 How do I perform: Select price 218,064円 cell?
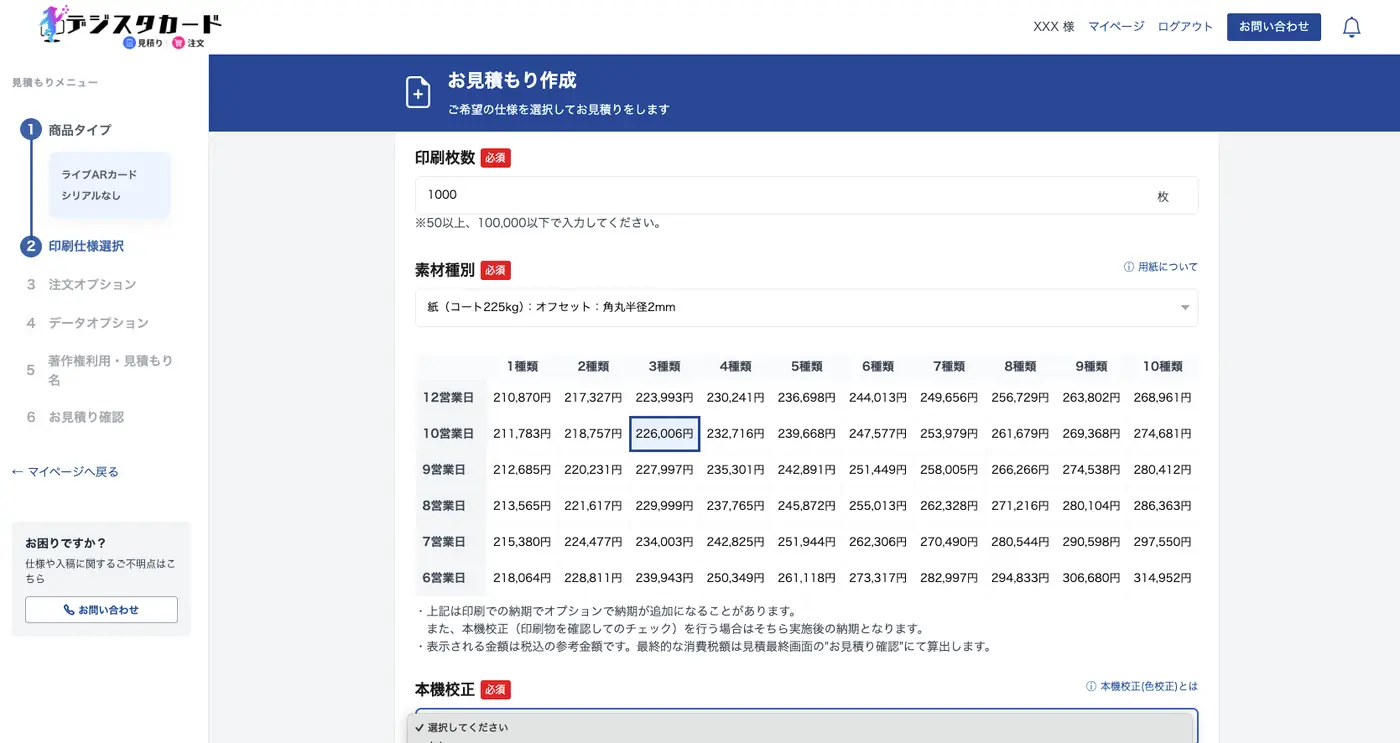coord(522,578)
